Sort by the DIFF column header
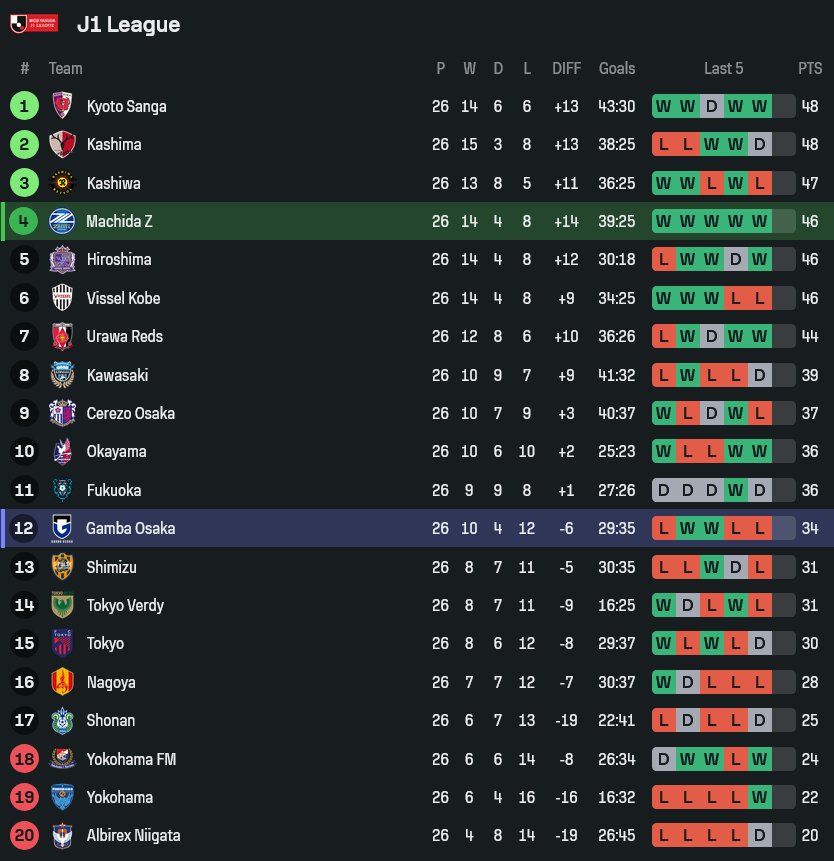The width and height of the screenshot is (834, 861). point(566,68)
